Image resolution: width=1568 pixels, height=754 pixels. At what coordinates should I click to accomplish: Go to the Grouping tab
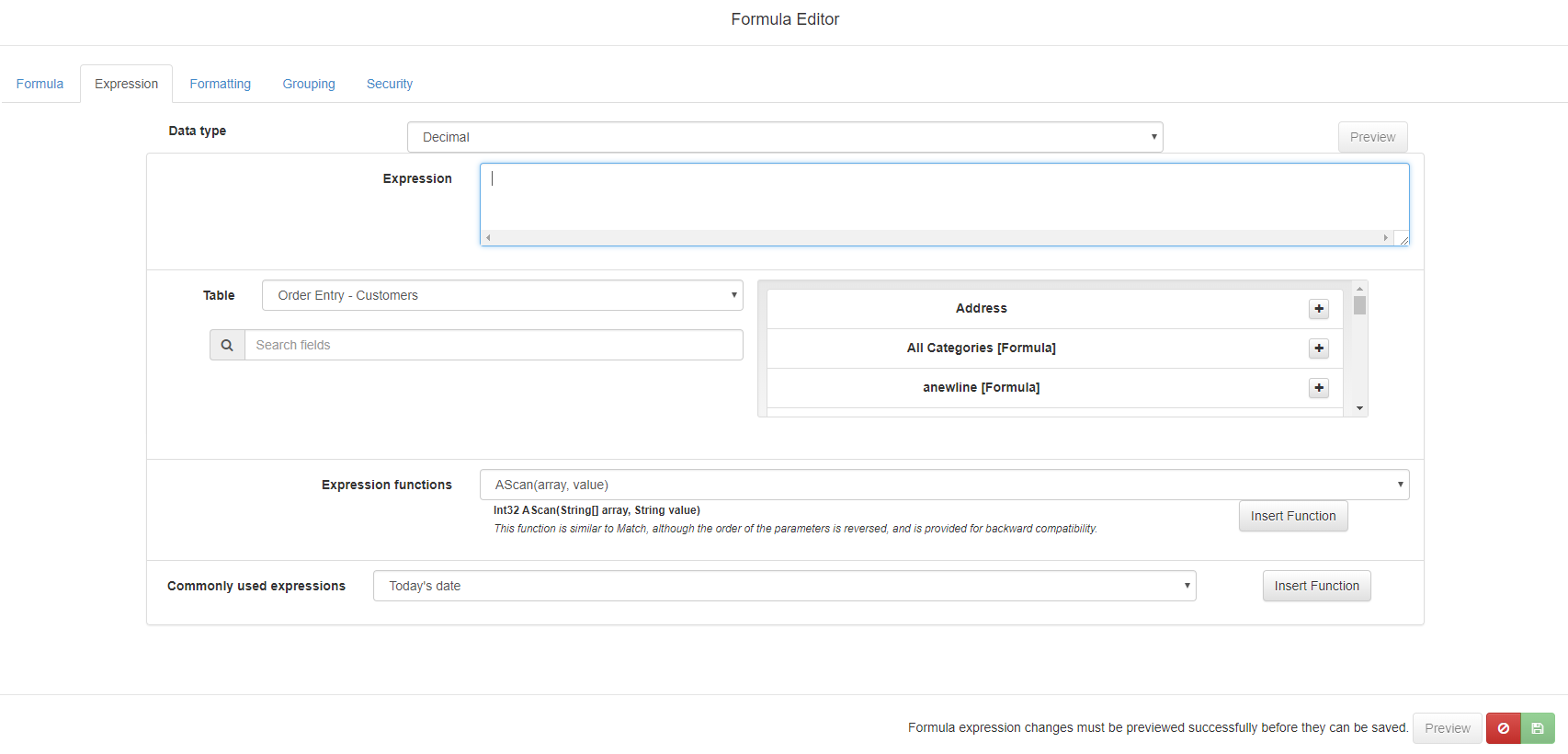click(308, 84)
